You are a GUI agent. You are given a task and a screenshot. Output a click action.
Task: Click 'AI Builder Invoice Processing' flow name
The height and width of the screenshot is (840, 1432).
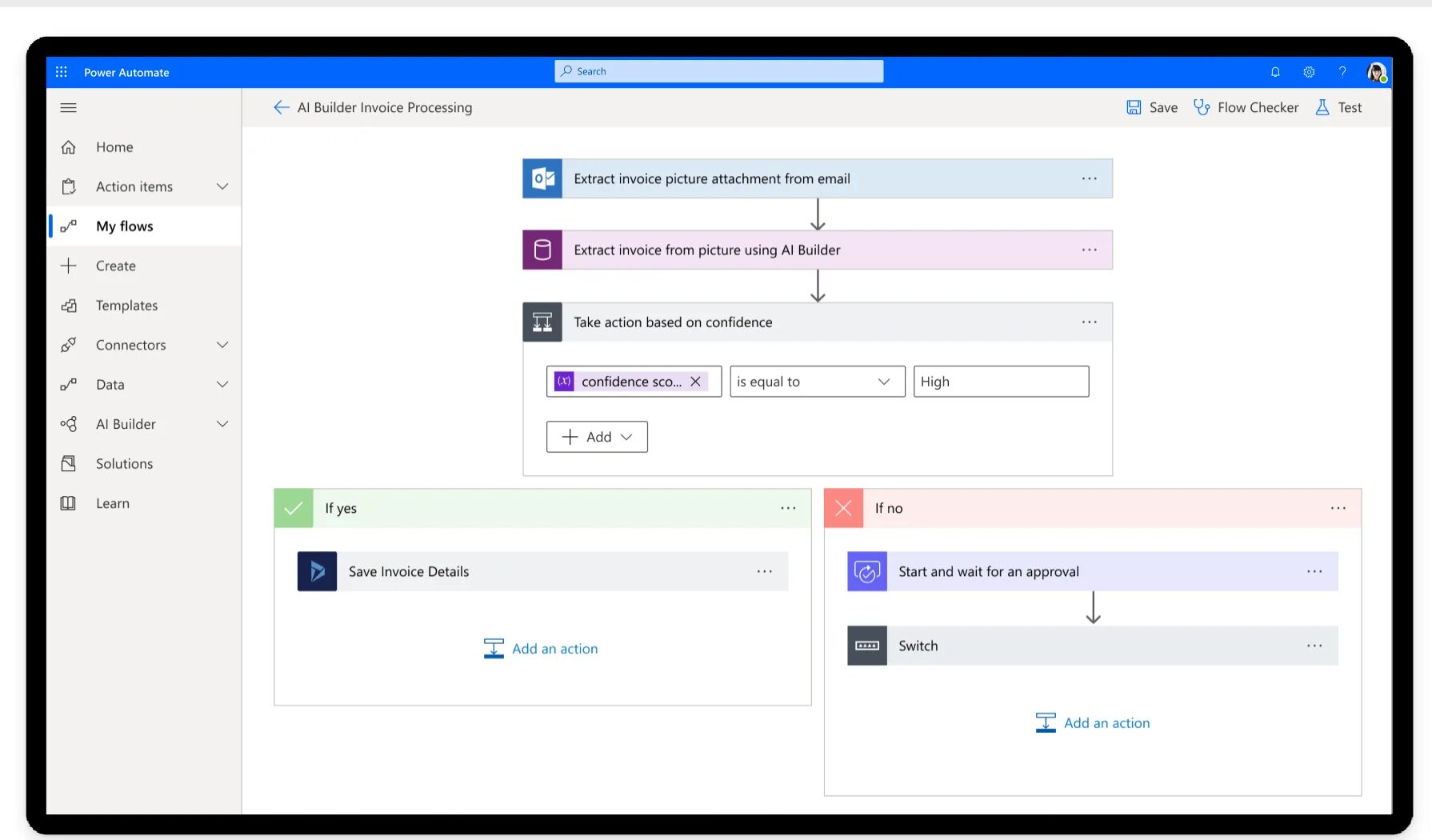pyautogui.click(x=385, y=107)
